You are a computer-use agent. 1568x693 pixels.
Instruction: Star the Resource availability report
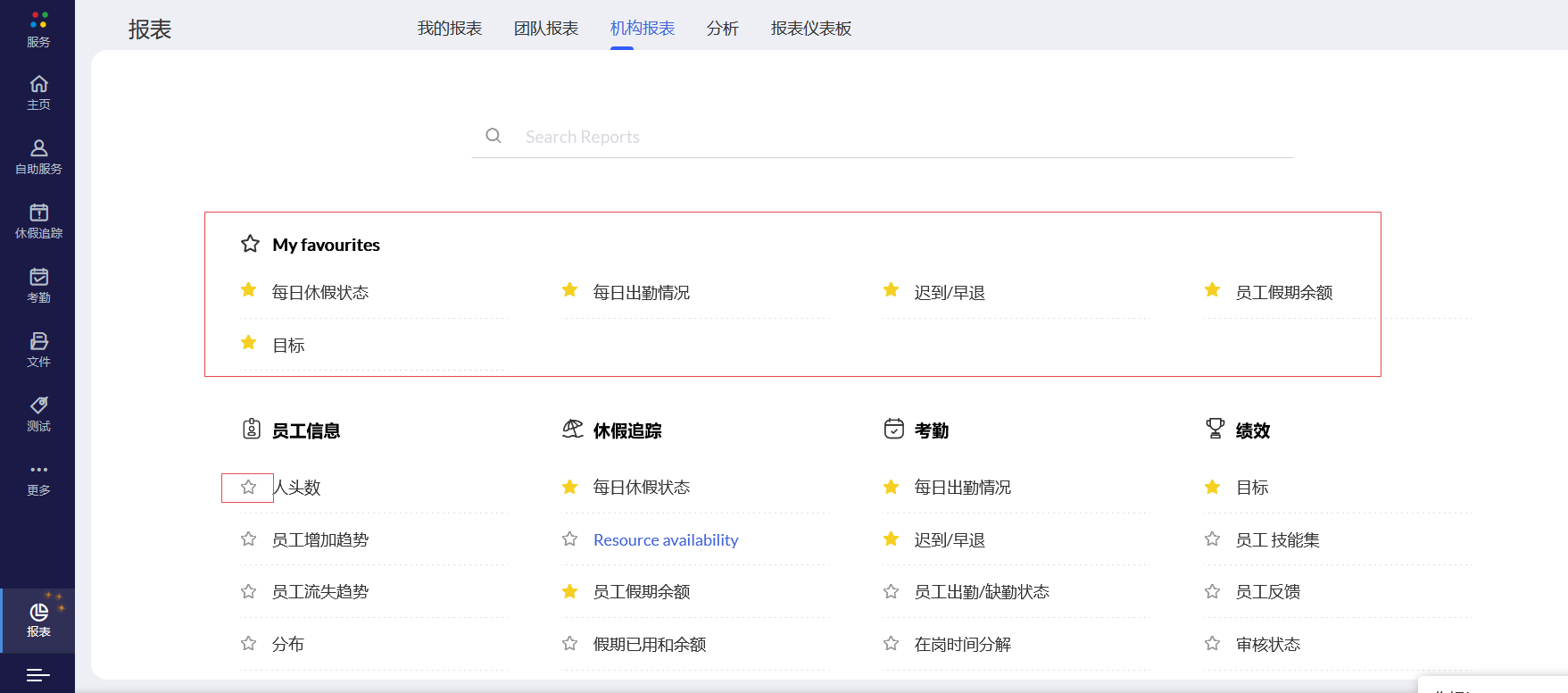(x=569, y=539)
